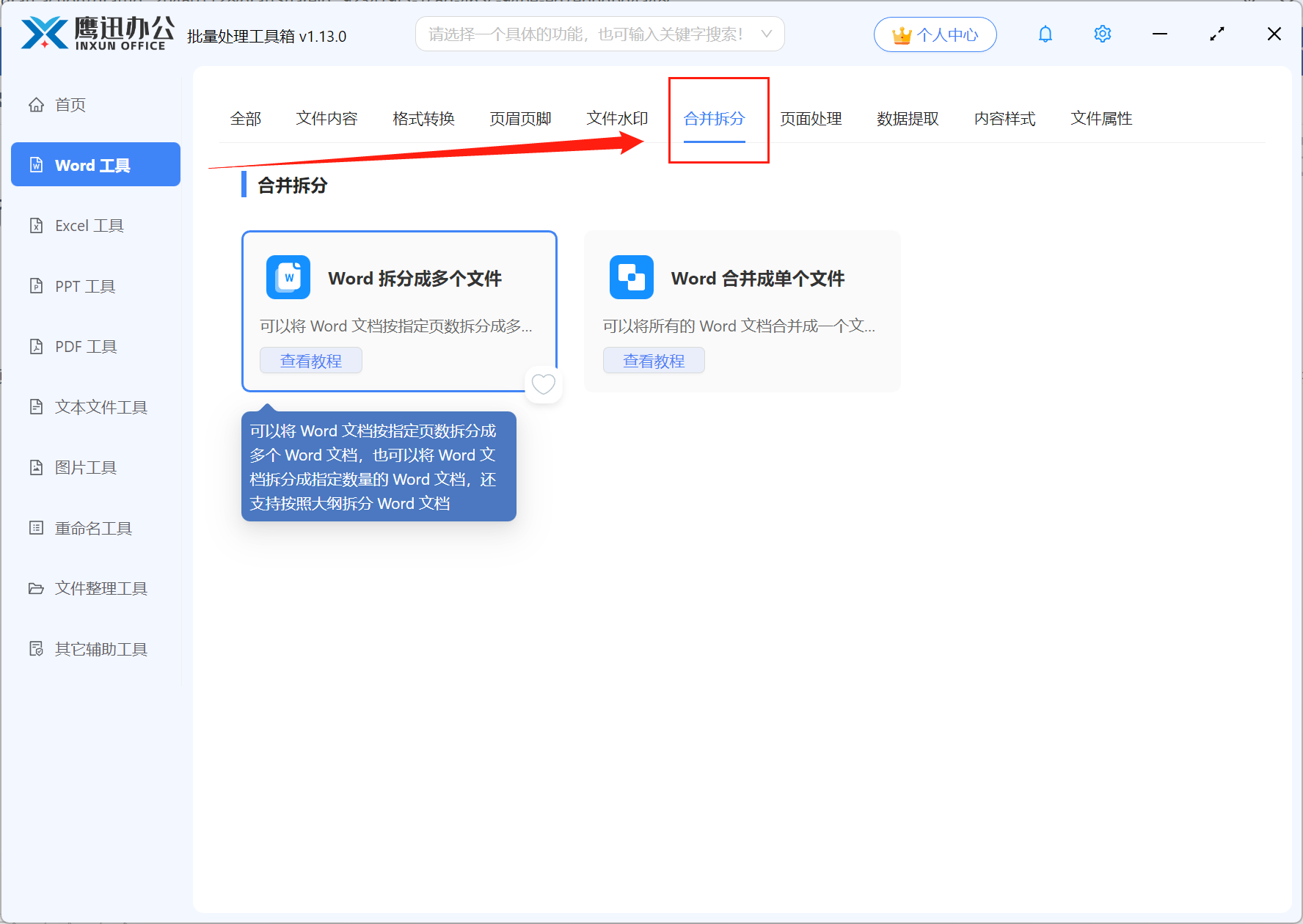1303x924 pixels.
Task: Switch to the 格式转换 tab
Action: (423, 119)
